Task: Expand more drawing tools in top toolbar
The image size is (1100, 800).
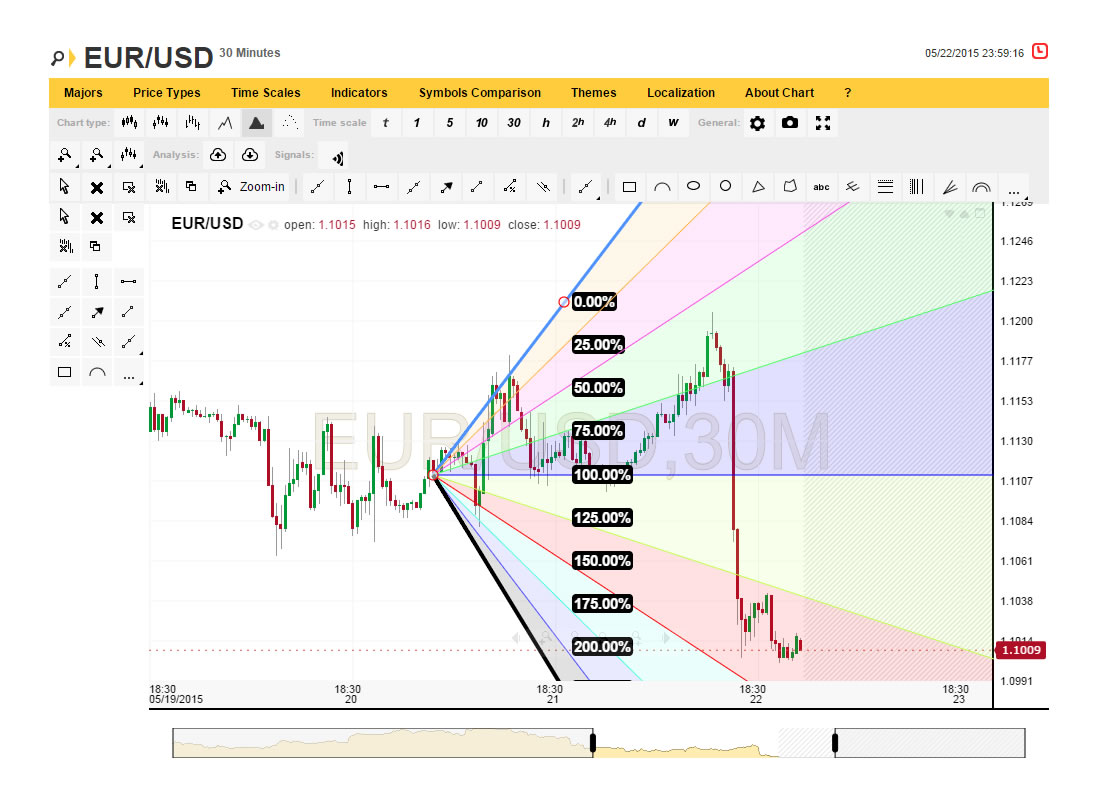Action: click(1013, 187)
